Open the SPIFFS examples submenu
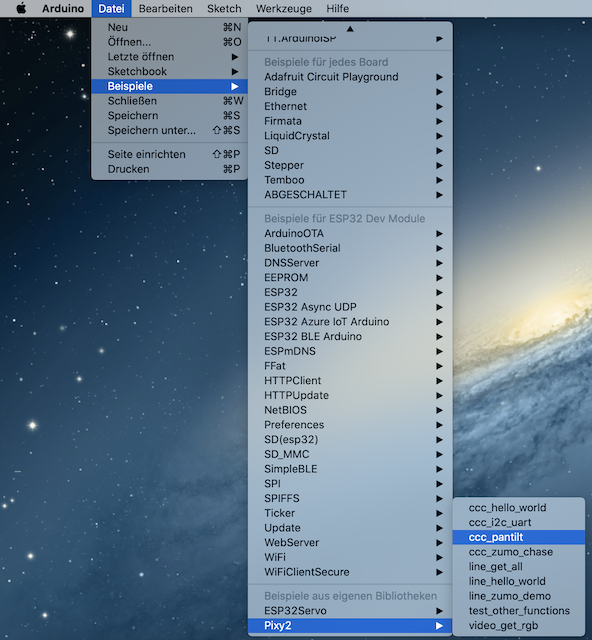592x640 pixels. 350,498
